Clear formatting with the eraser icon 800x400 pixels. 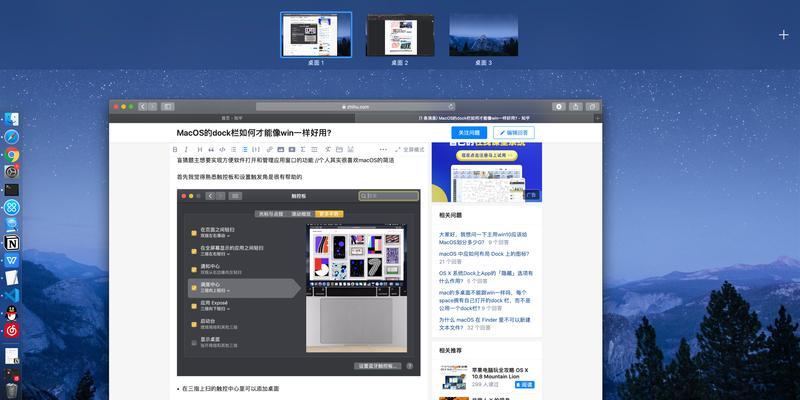click(x=328, y=149)
